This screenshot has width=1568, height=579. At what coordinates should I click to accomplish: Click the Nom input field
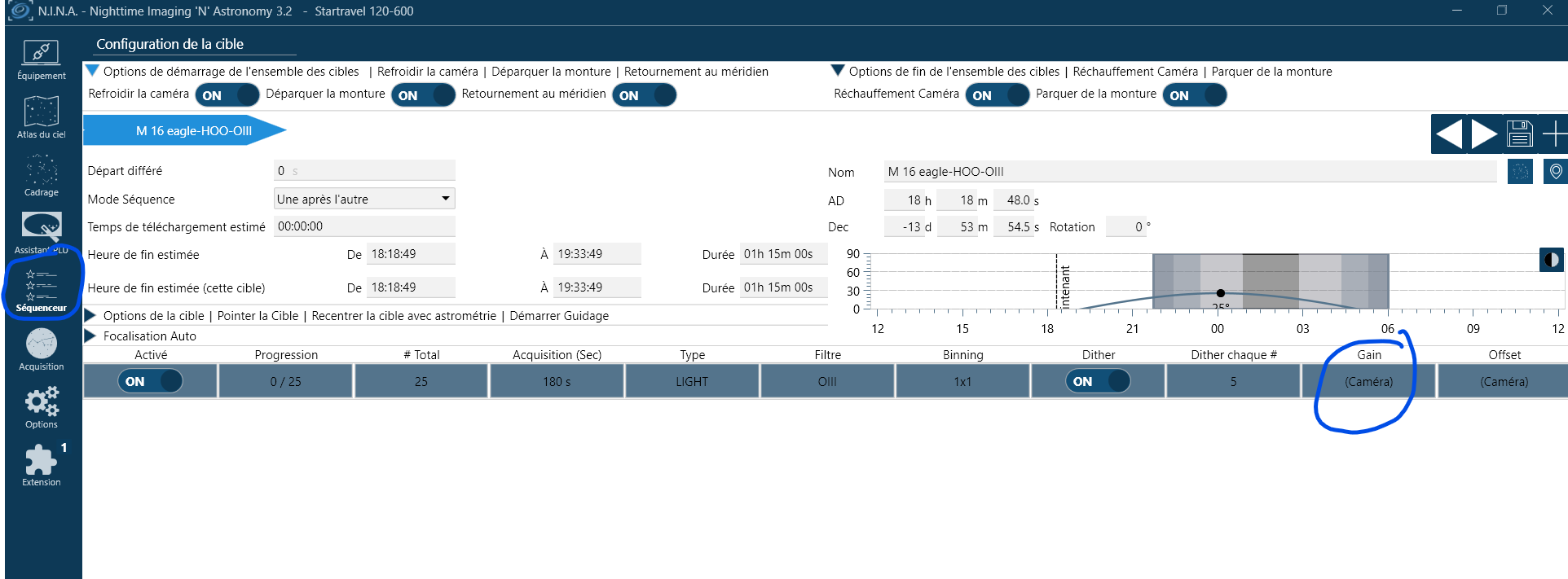tap(1190, 172)
